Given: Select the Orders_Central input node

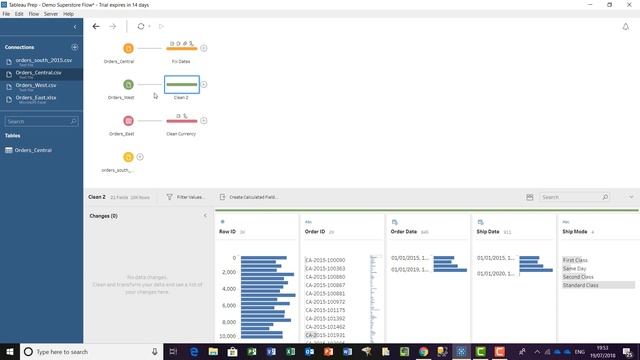Looking at the screenshot, I should [128, 48].
